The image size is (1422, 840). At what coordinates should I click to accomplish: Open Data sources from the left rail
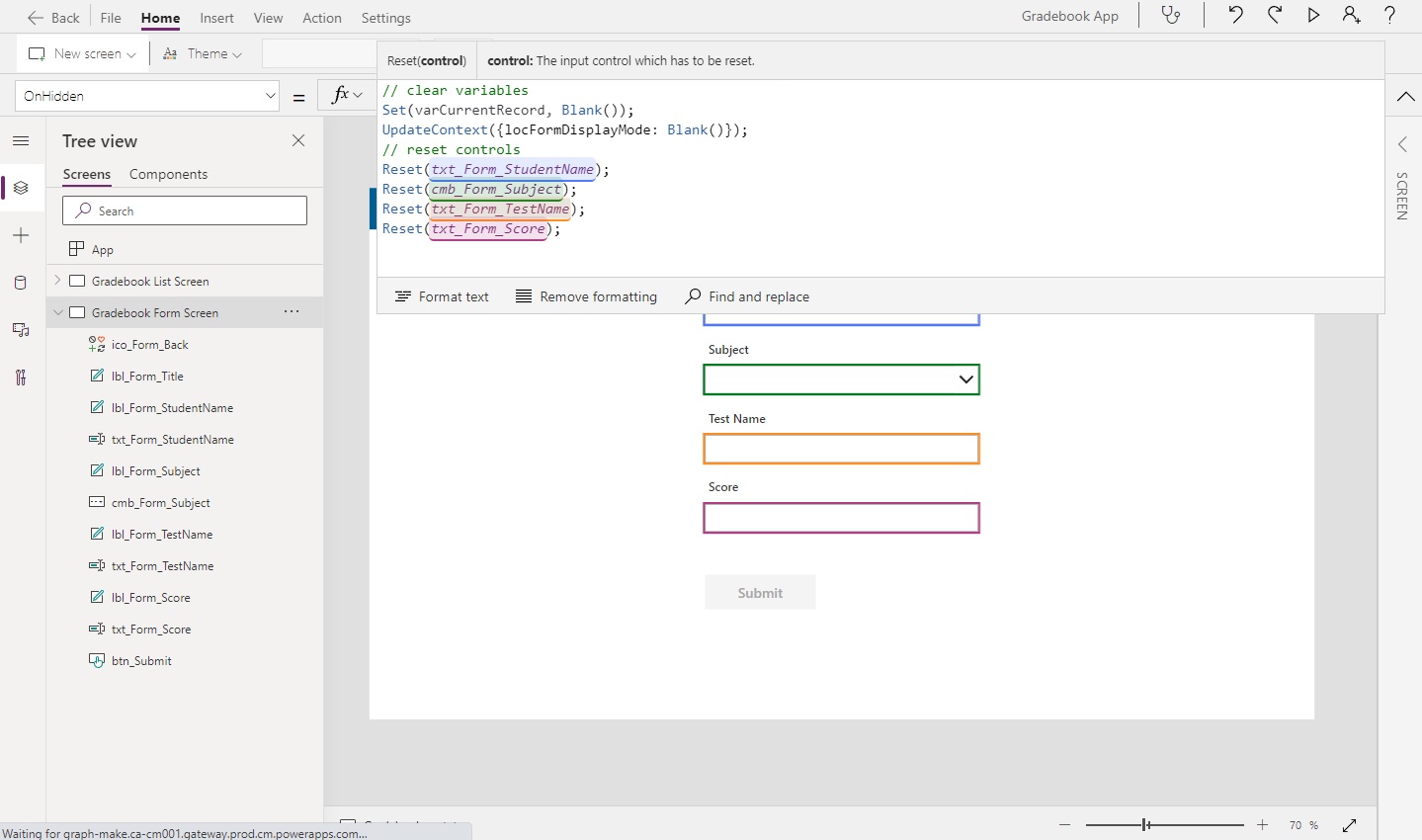pos(21,283)
